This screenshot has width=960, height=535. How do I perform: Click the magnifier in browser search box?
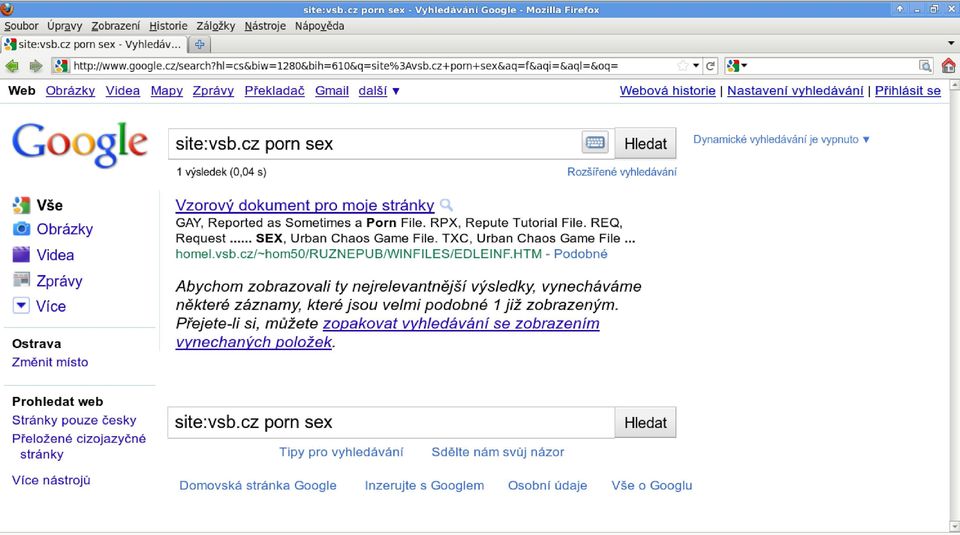point(925,65)
